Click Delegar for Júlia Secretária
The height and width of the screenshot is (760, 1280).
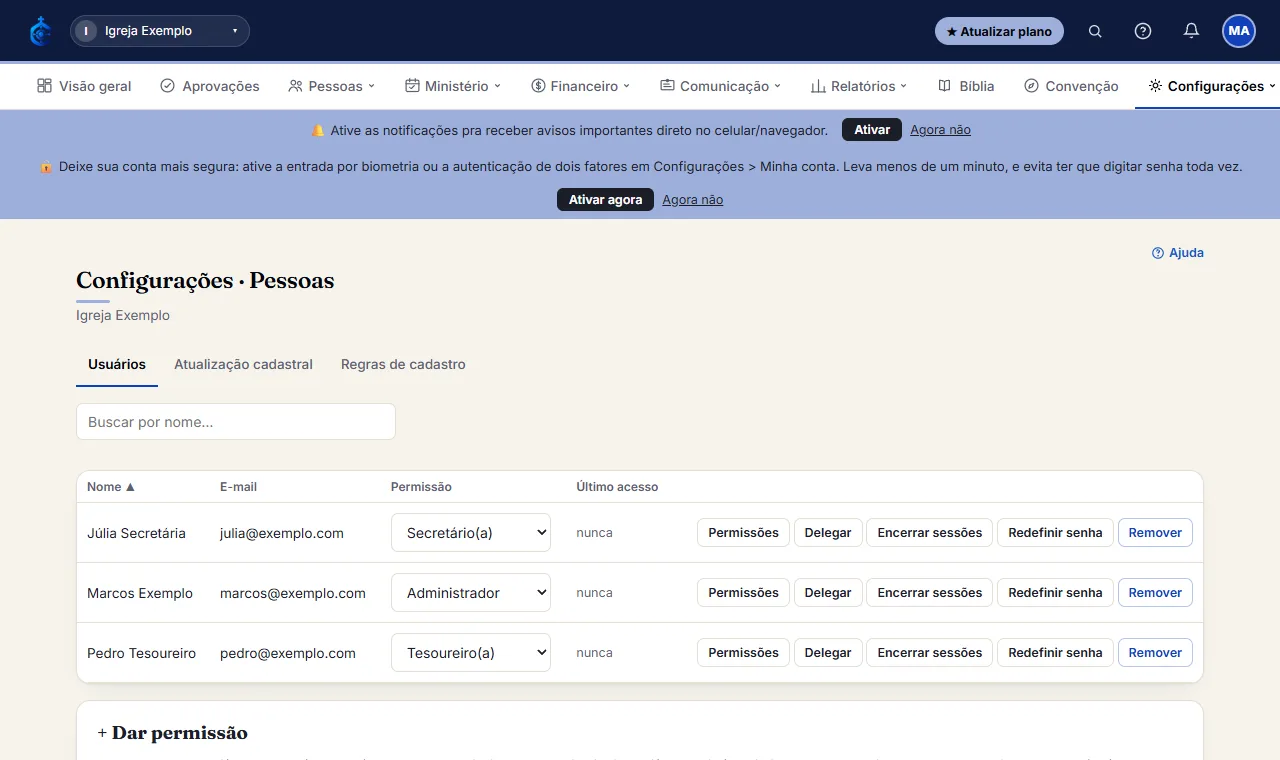coord(828,533)
